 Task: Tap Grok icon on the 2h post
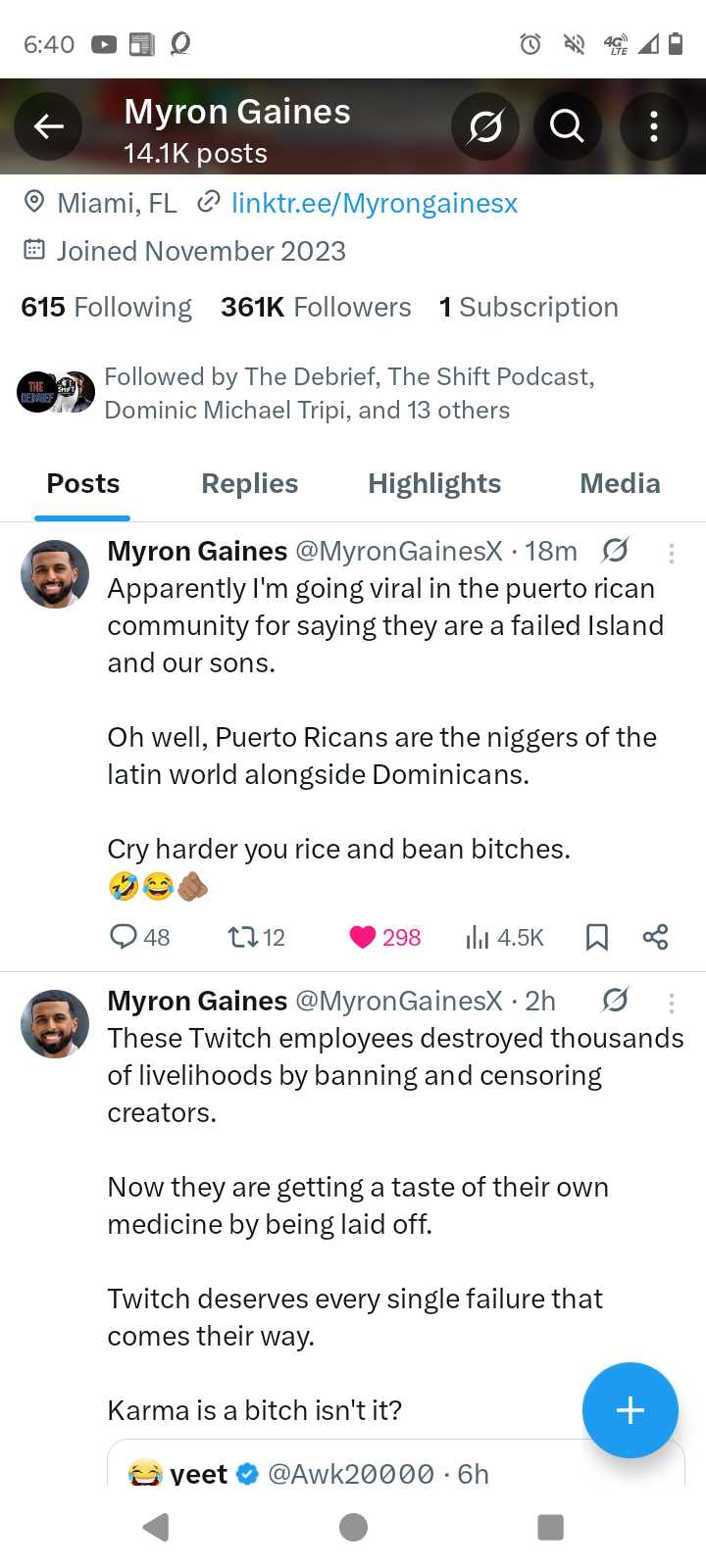tap(615, 1000)
